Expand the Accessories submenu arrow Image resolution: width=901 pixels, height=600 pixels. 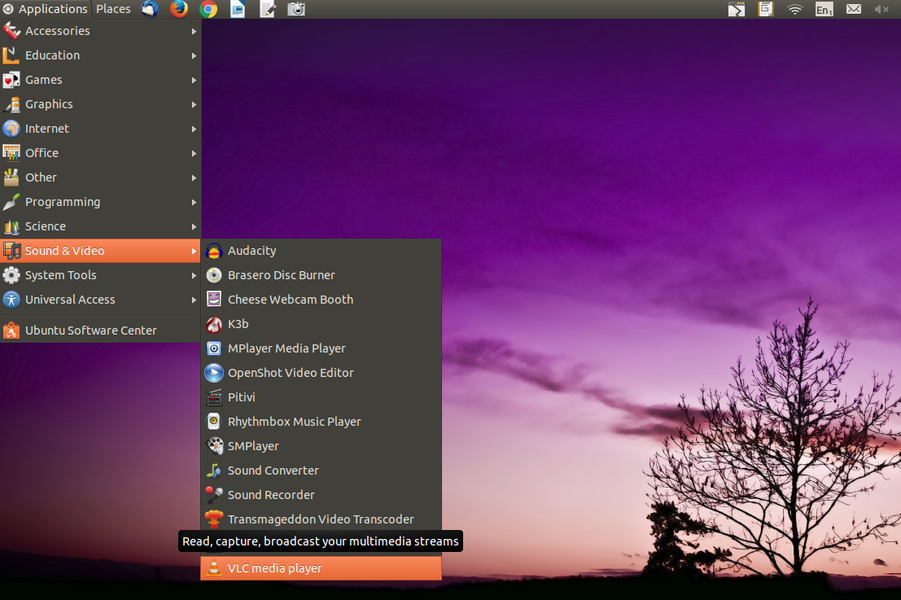click(194, 31)
